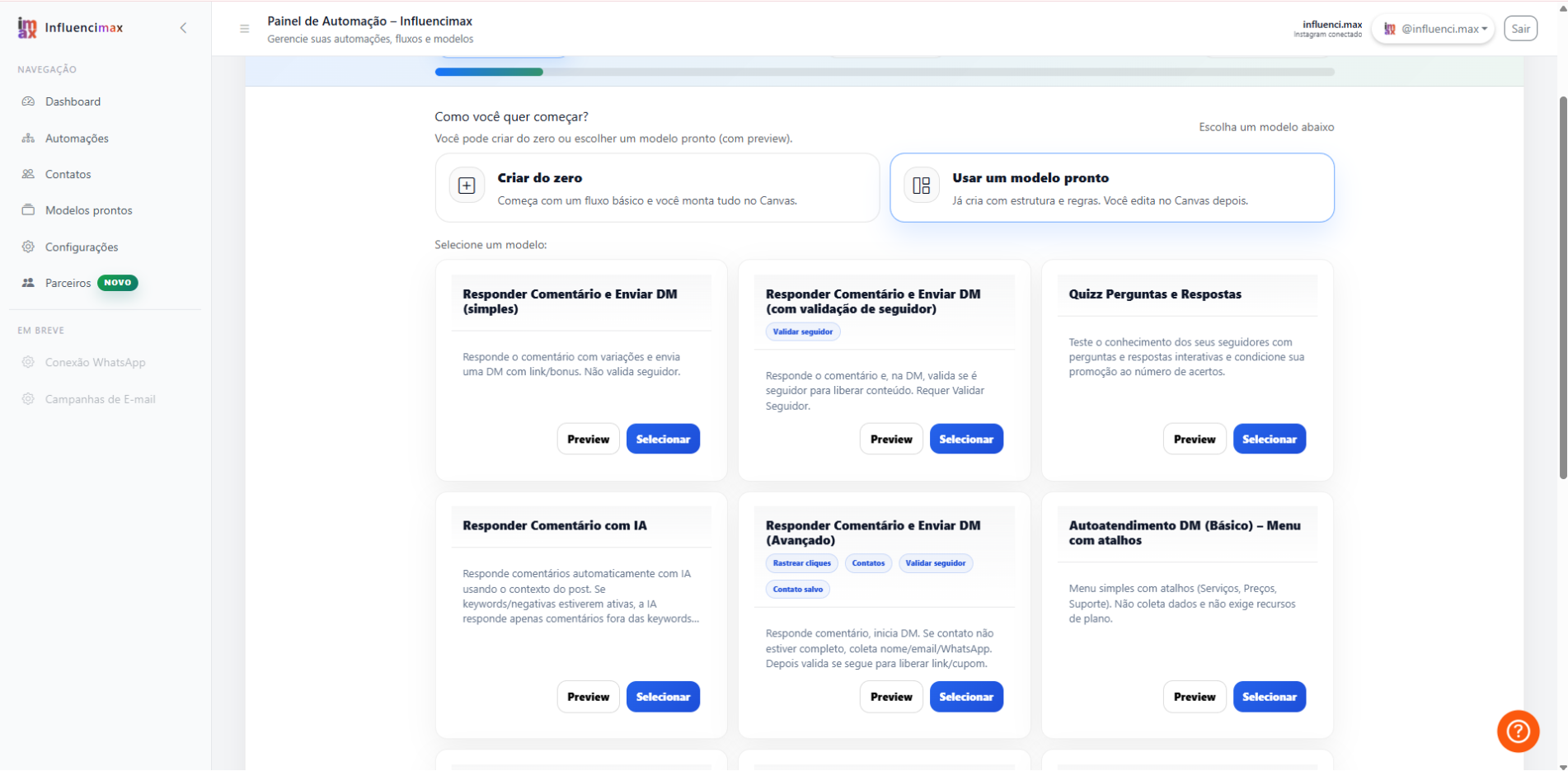Select the Quizz Perguntas e Respostas model

pyautogui.click(x=1270, y=439)
